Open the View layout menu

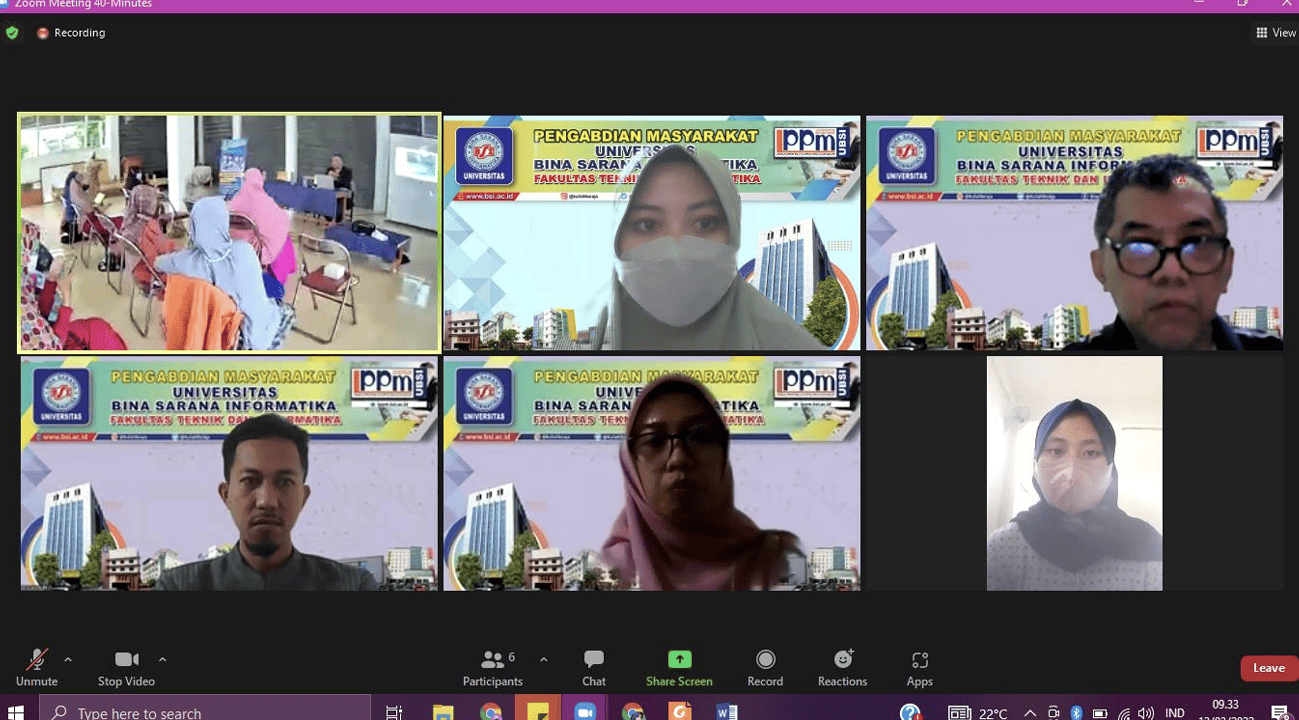[x=1275, y=33]
